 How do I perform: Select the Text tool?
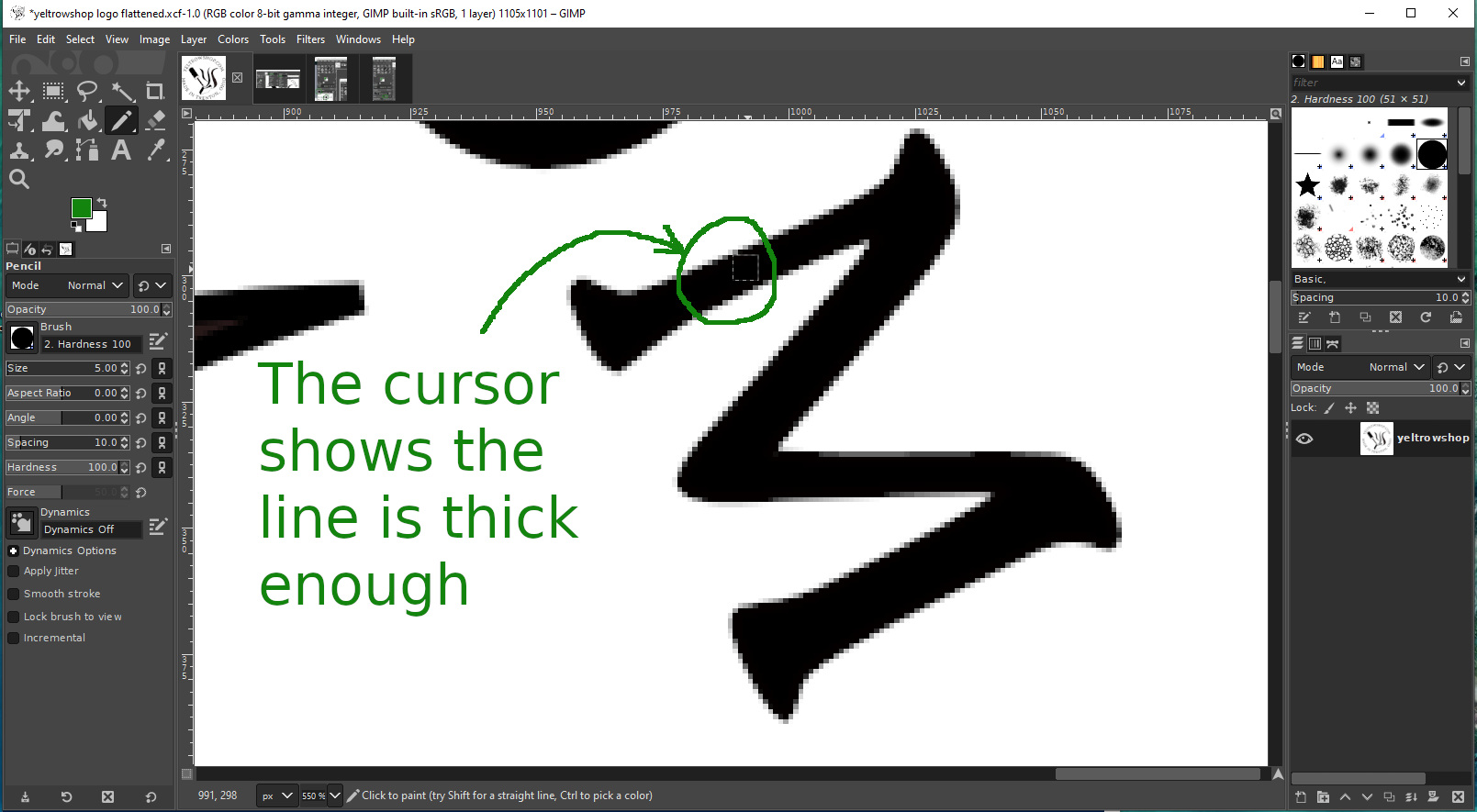pos(121,150)
